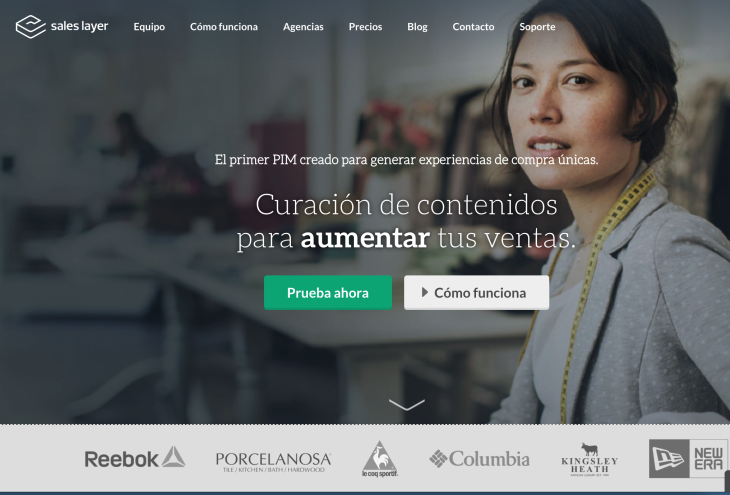Click the Sales Layer logo icon
The width and height of the screenshot is (730, 495).
point(31,27)
